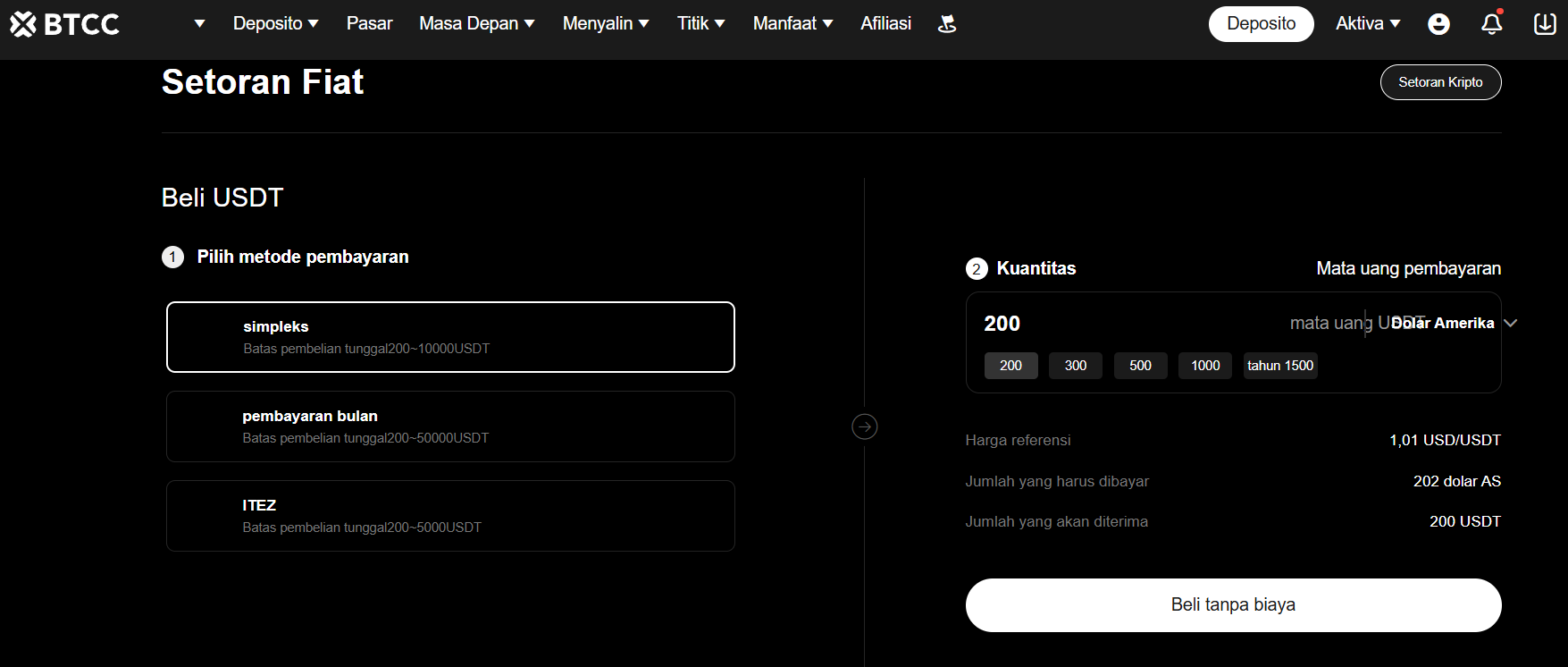Open the user account profile icon

tap(1438, 24)
